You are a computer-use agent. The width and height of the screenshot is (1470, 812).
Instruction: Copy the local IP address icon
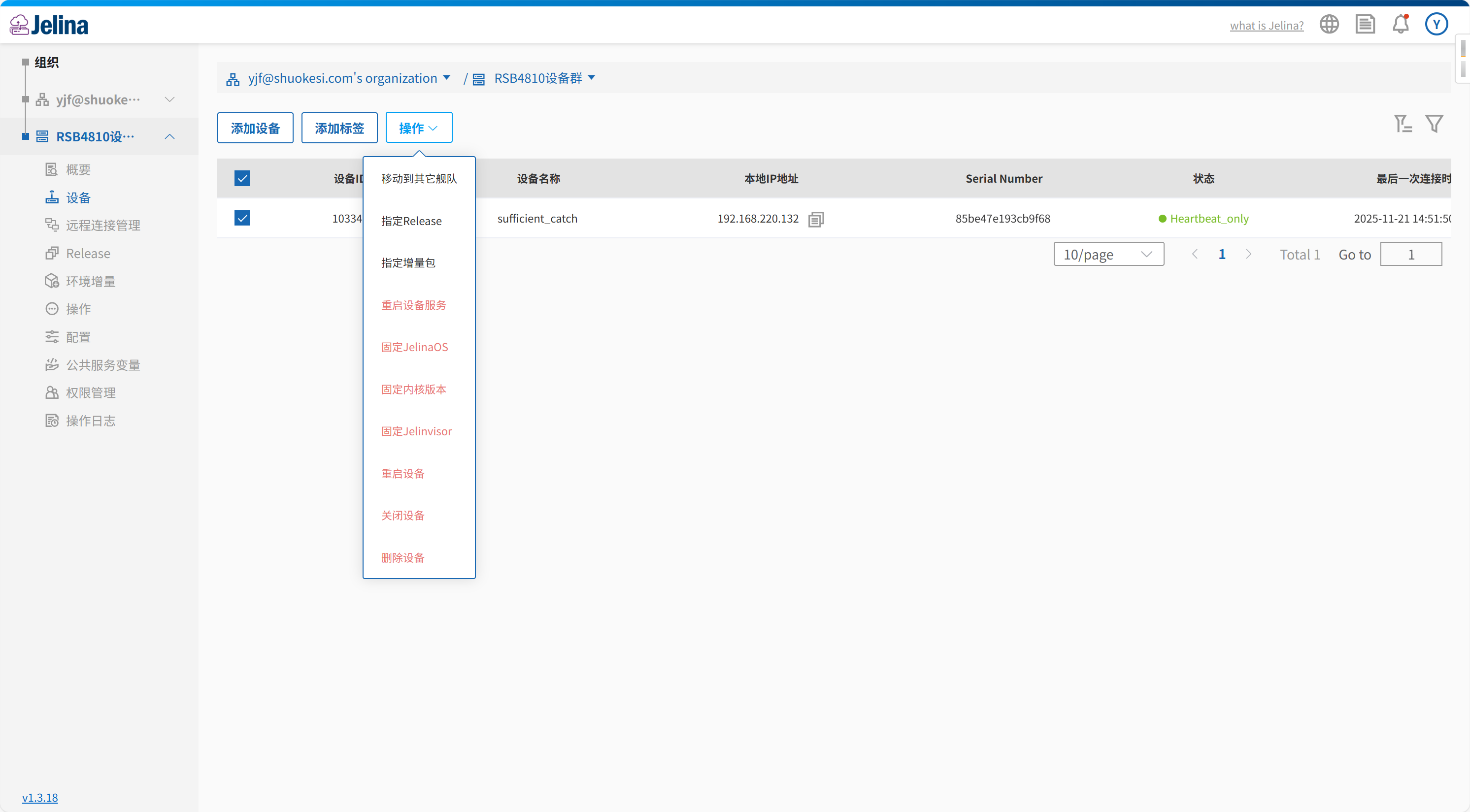tap(816, 219)
